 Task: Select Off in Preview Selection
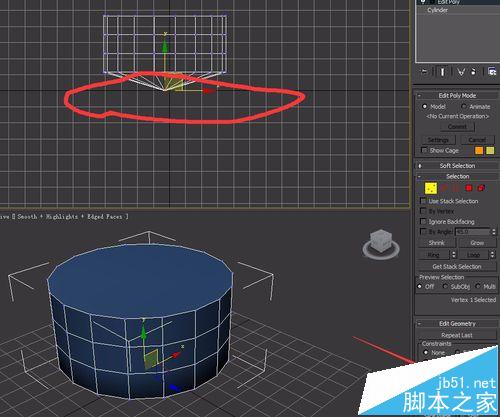coord(420,286)
